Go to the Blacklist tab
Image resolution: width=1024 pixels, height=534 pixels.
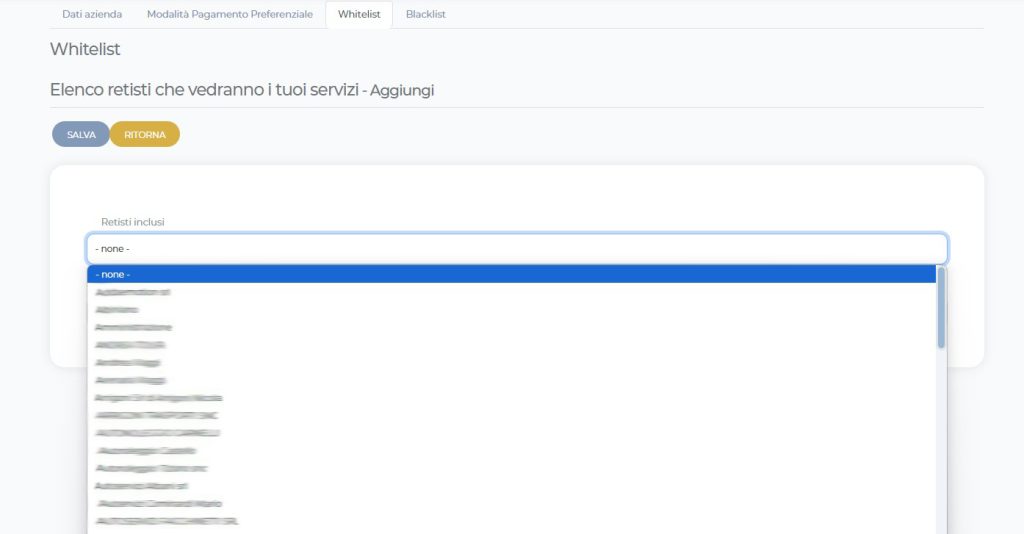[x=426, y=15]
